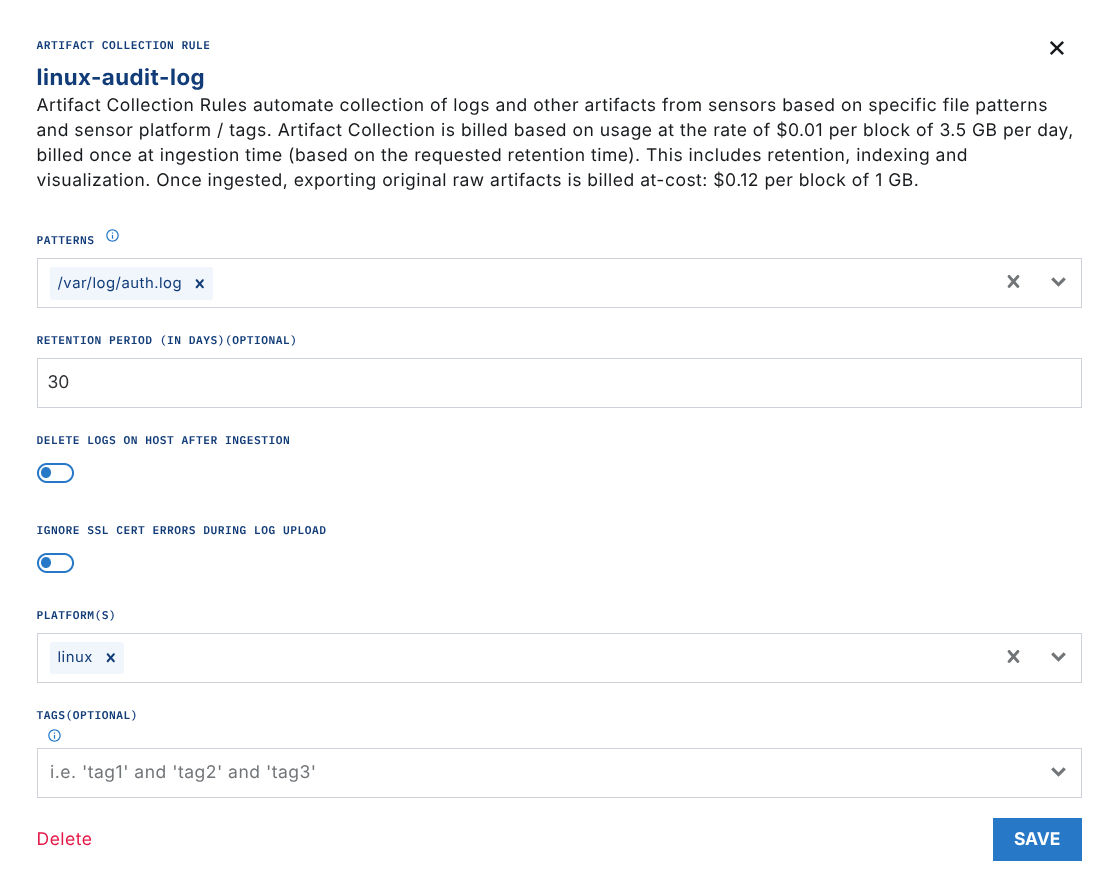Remove the /var/log/auth.log pattern chip
1114x891 pixels.
[x=199, y=284]
